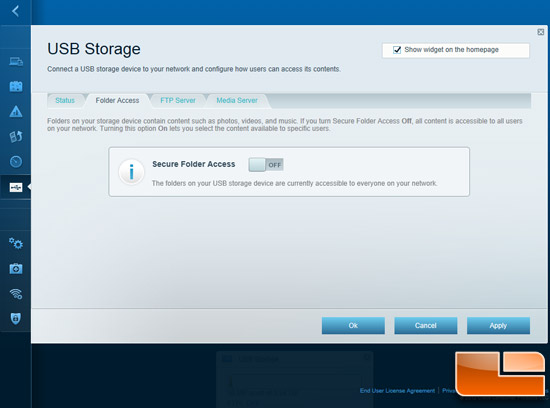Viewport: 550px width, 408px height.
Task: Open the Guest Access sidebar icon
Action: point(16,86)
